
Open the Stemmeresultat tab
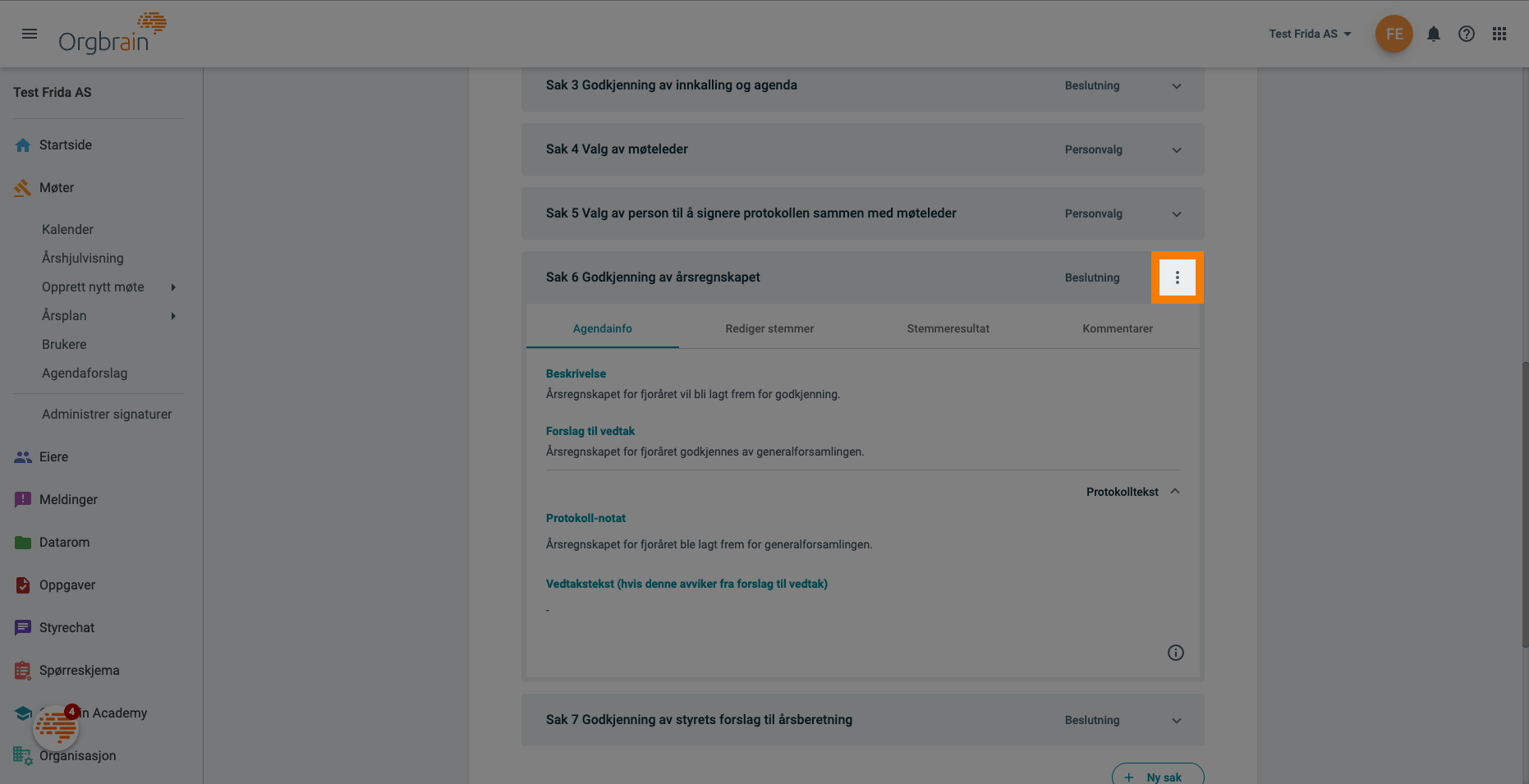[948, 328]
